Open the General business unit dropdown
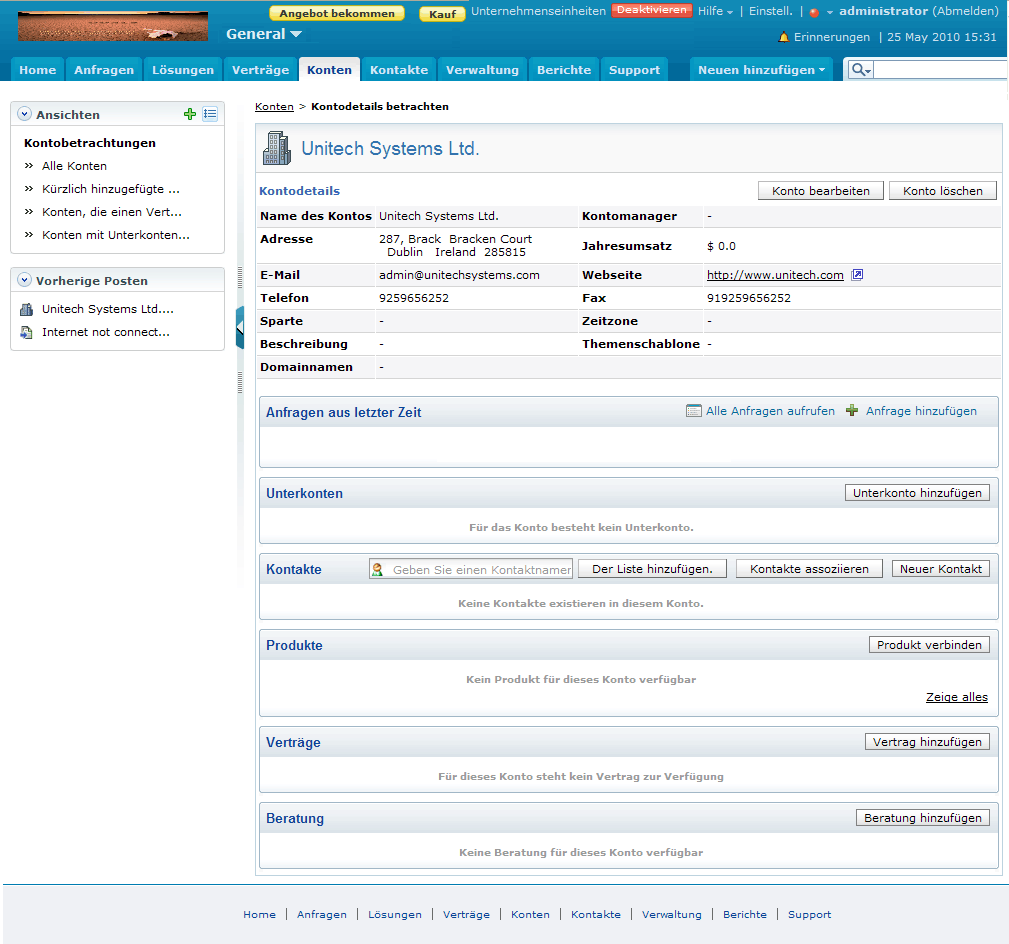This screenshot has height=944, width=1009. point(263,34)
